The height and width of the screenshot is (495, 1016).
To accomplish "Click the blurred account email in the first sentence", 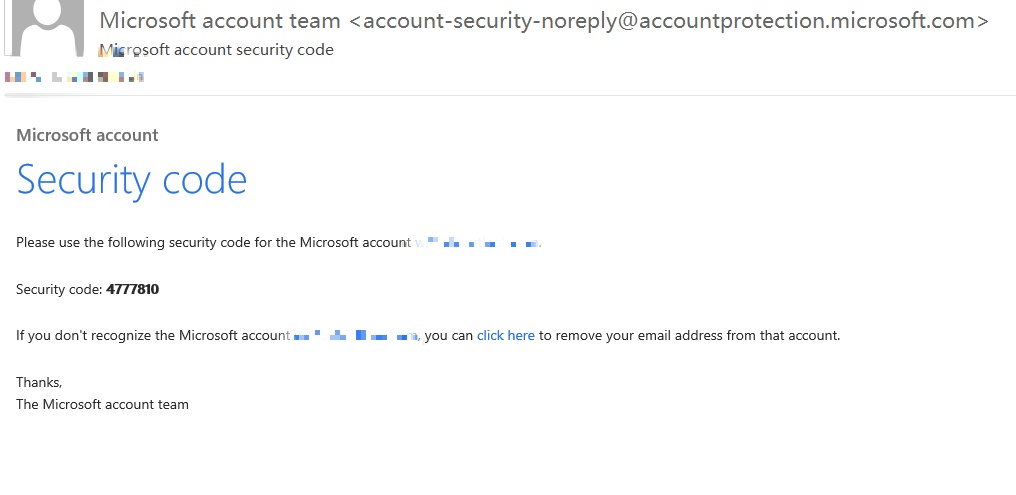I will click(x=477, y=243).
